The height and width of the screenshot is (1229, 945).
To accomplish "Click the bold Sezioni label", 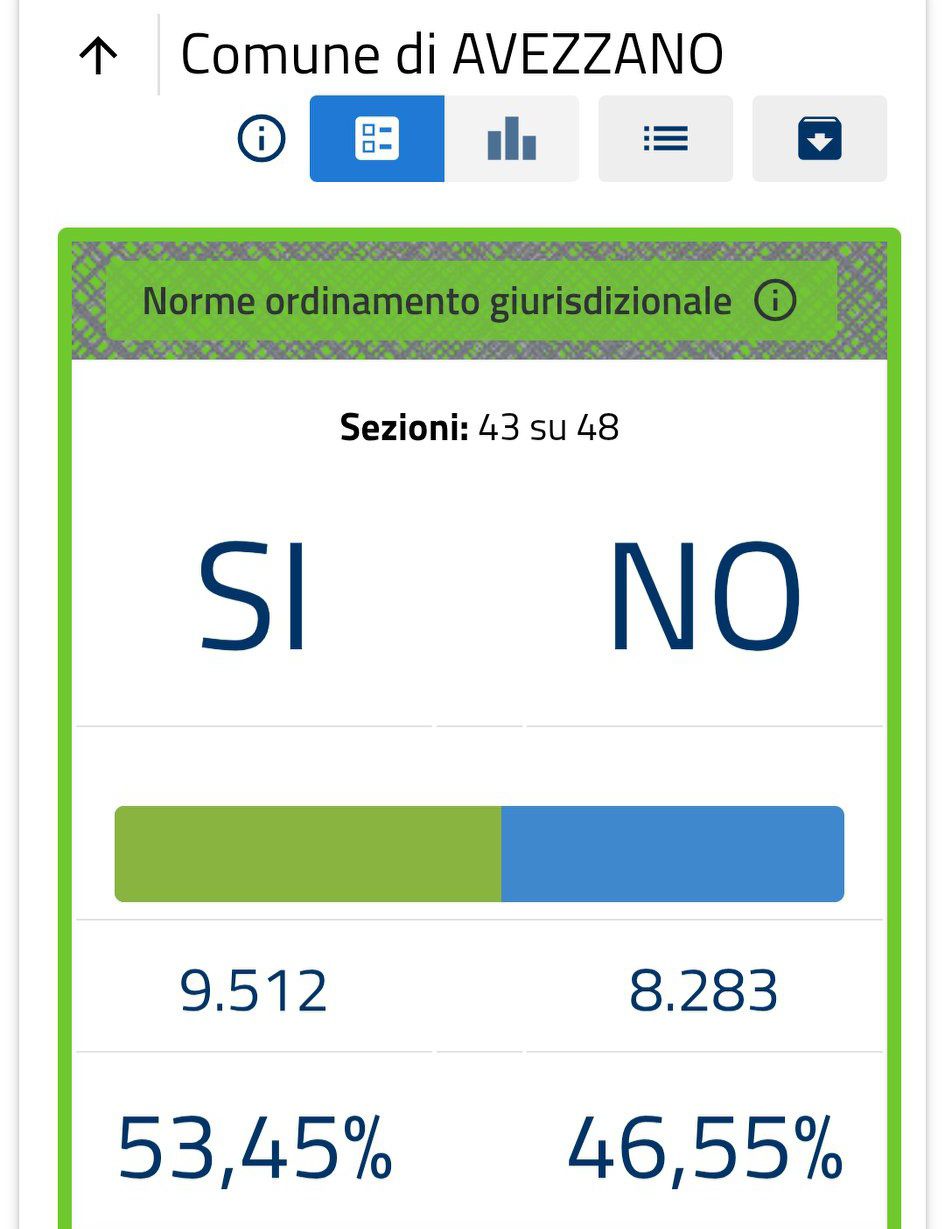I will coord(404,428).
